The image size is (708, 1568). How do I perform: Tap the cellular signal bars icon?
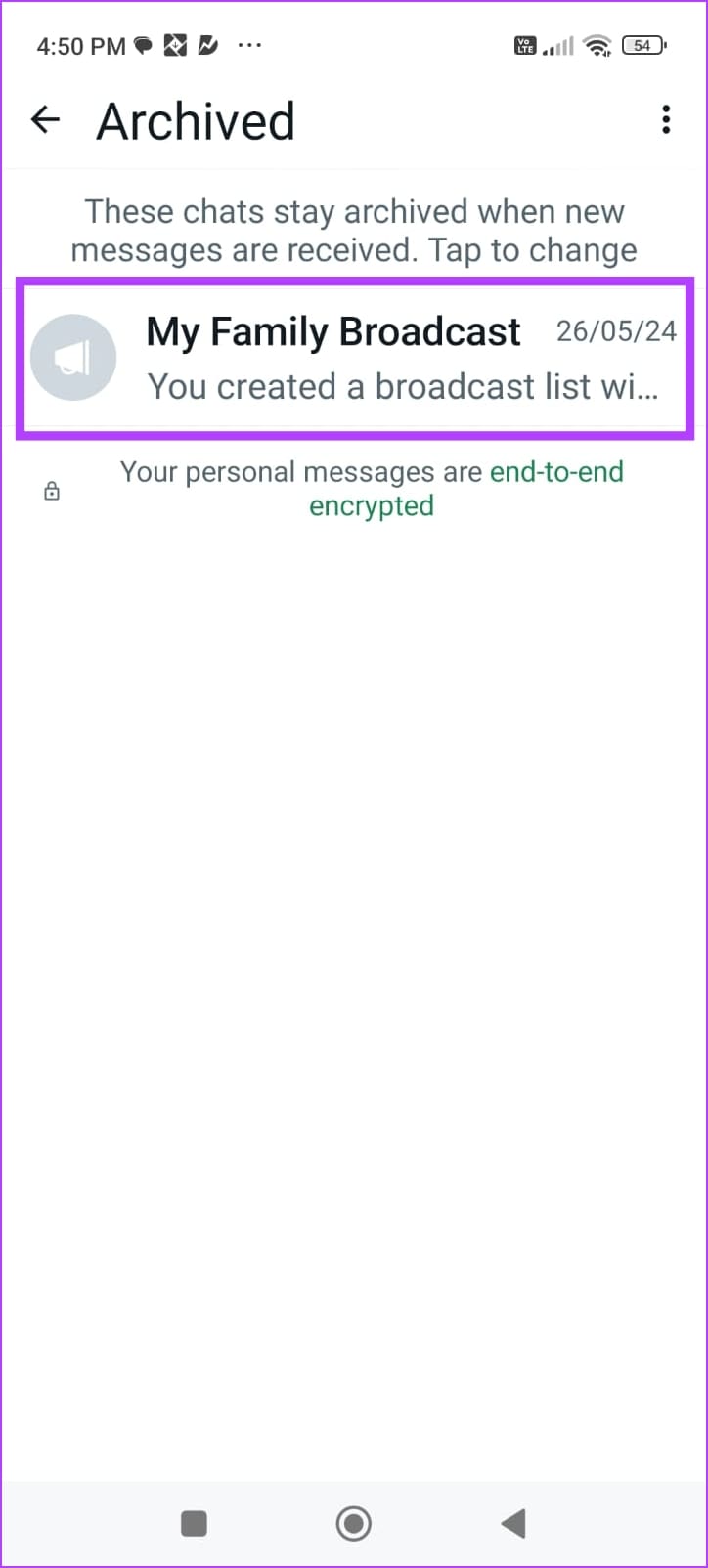(x=558, y=45)
